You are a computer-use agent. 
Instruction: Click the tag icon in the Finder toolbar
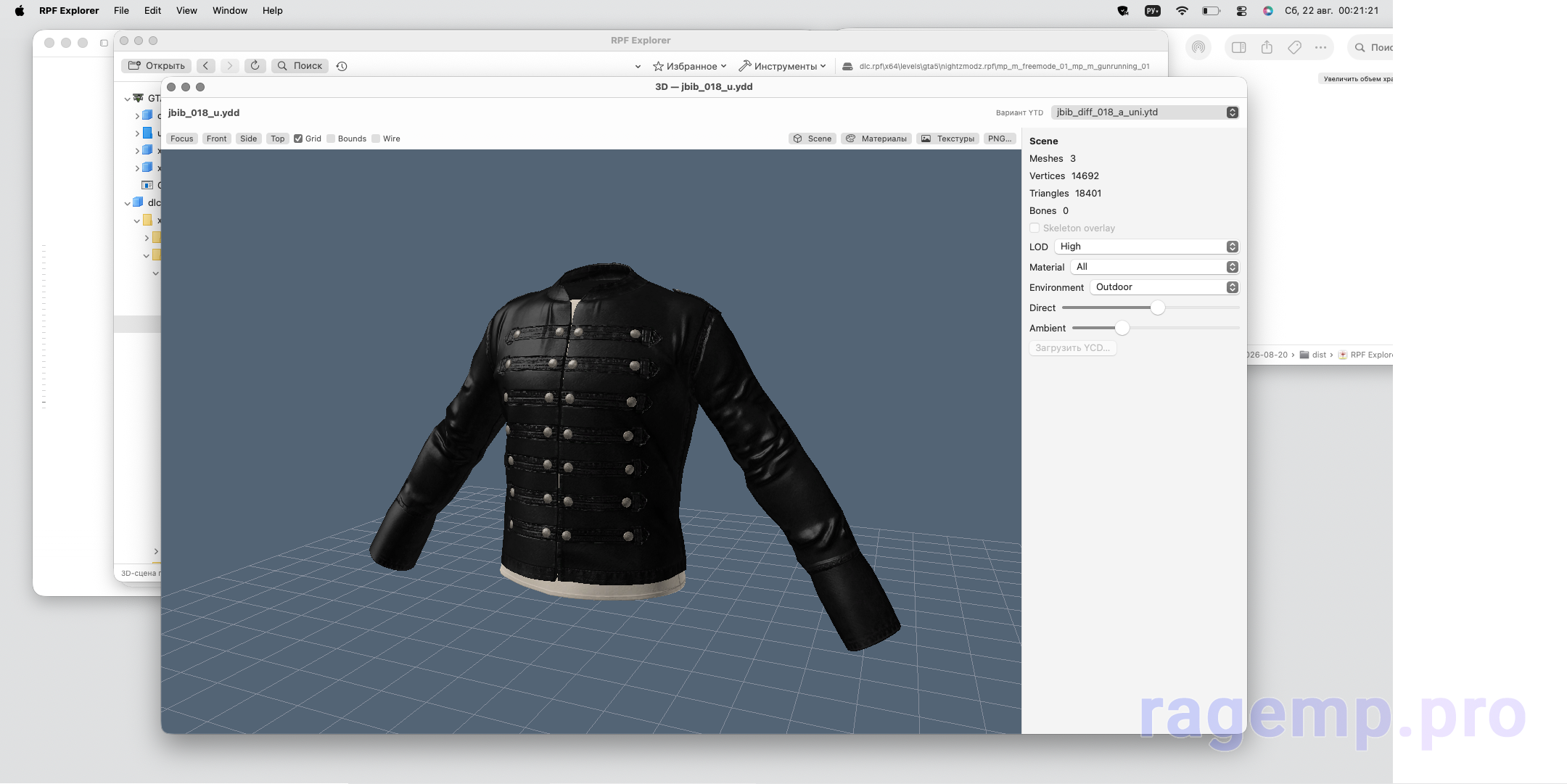[1294, 47]
